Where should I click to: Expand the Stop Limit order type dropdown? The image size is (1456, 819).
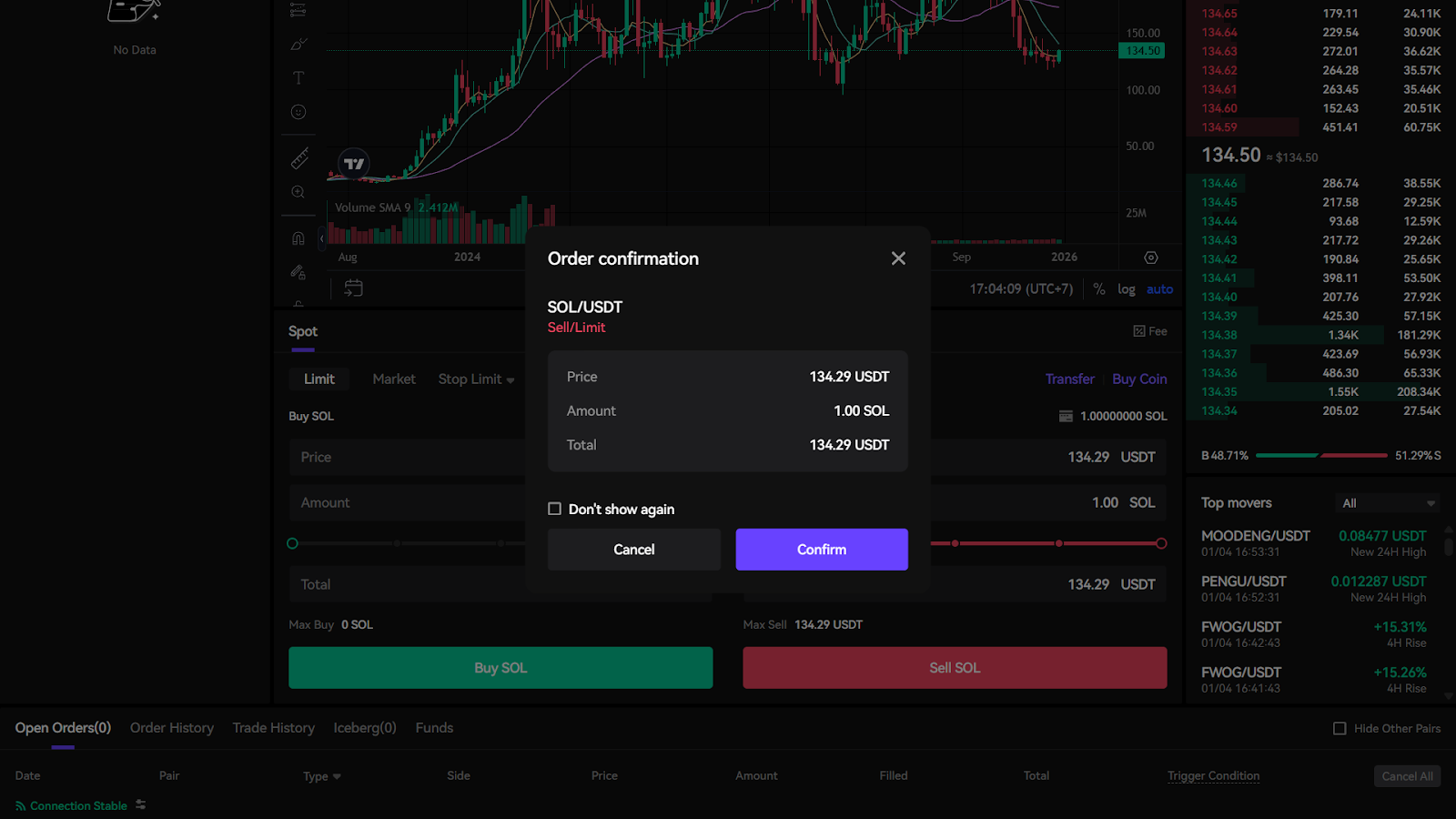tap(476, 379)
